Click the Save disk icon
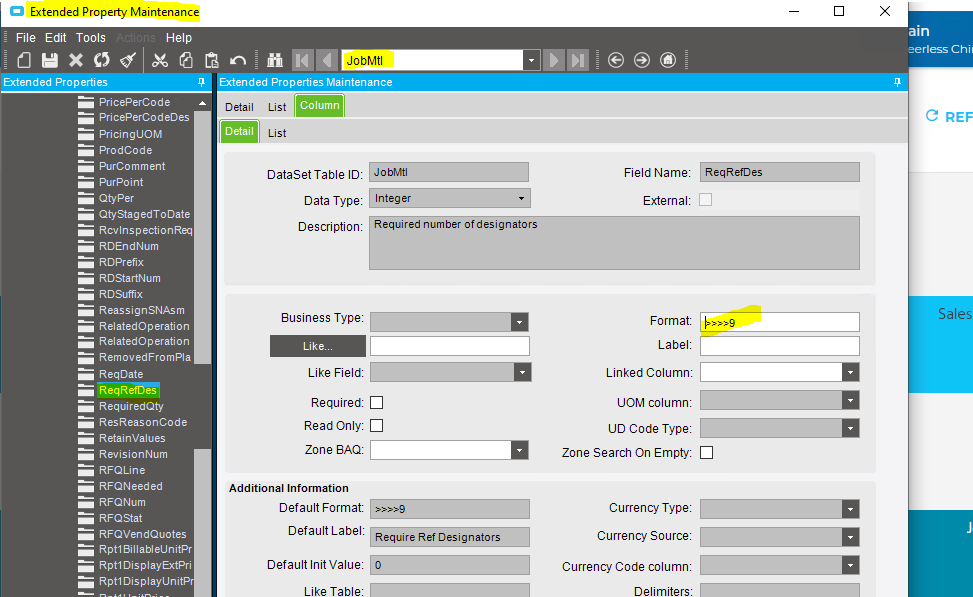This screenshot has width=973, height=597. tap(50, 60)
